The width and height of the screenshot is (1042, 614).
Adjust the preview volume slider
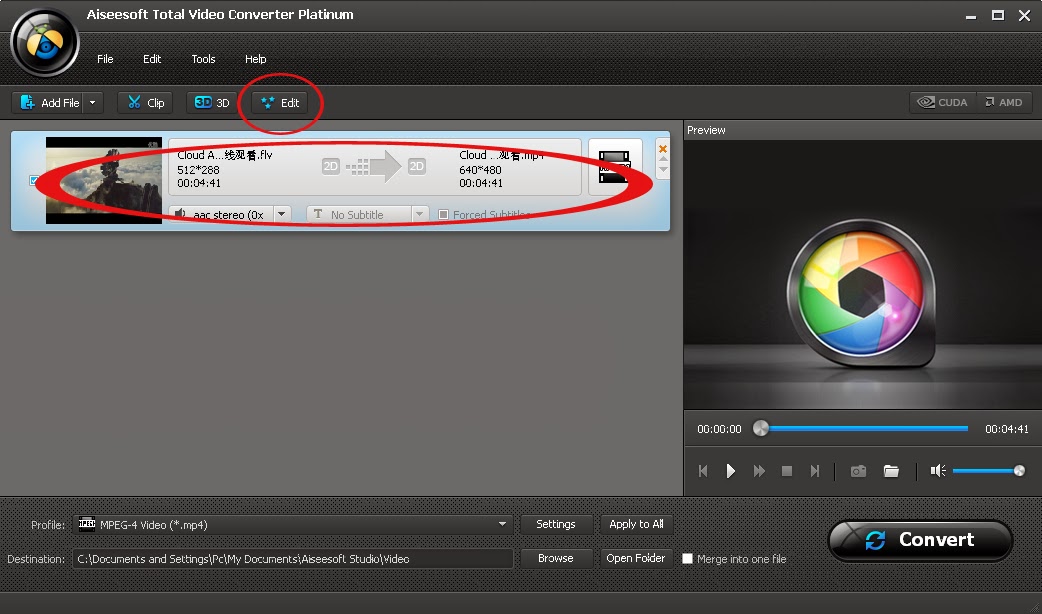[x=988, y=471]
